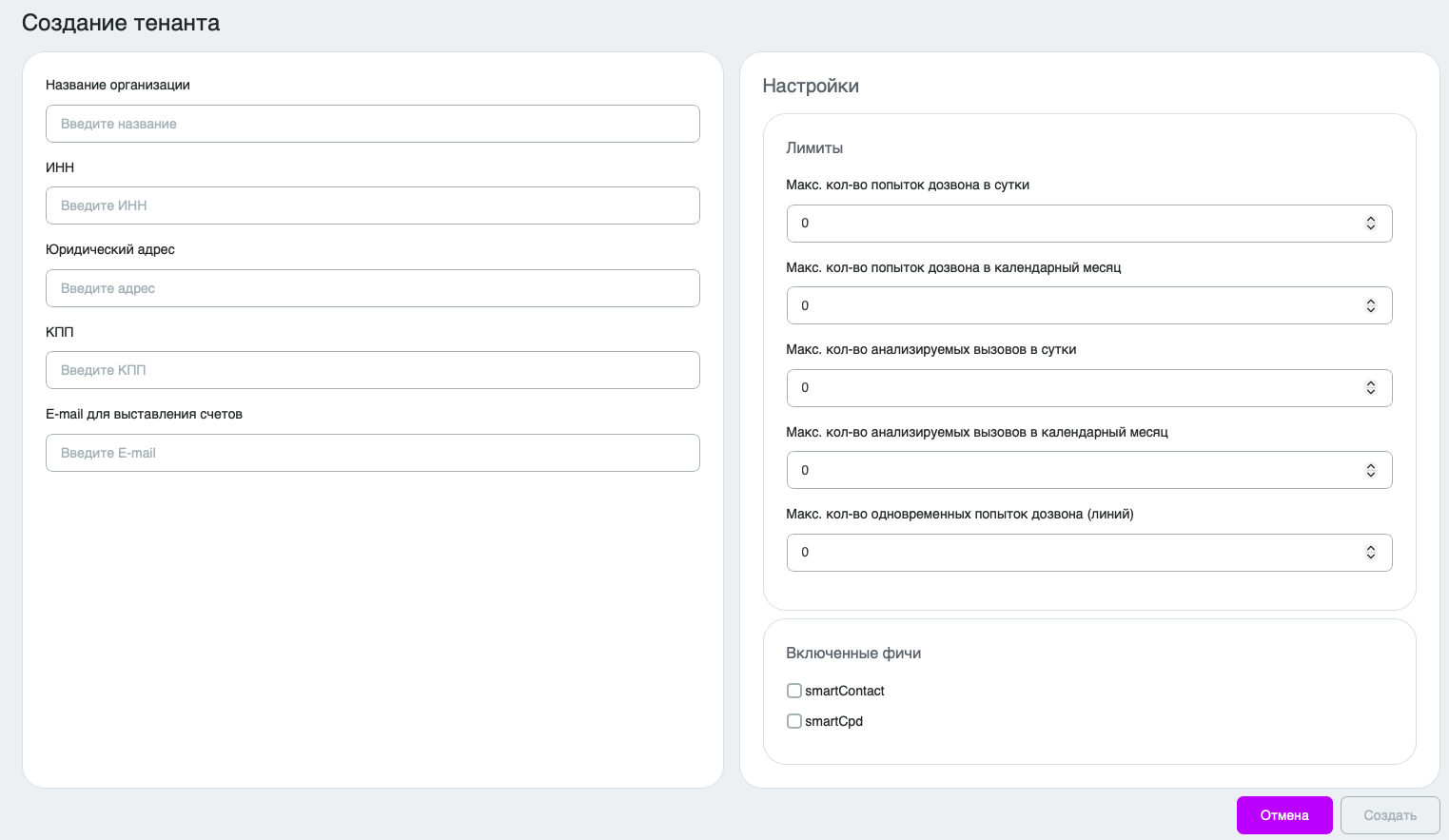The width and height of the screenshot is (1449, 840).
Task: Focus the simultaneous call attempts number field
Action: point(1089,553)
